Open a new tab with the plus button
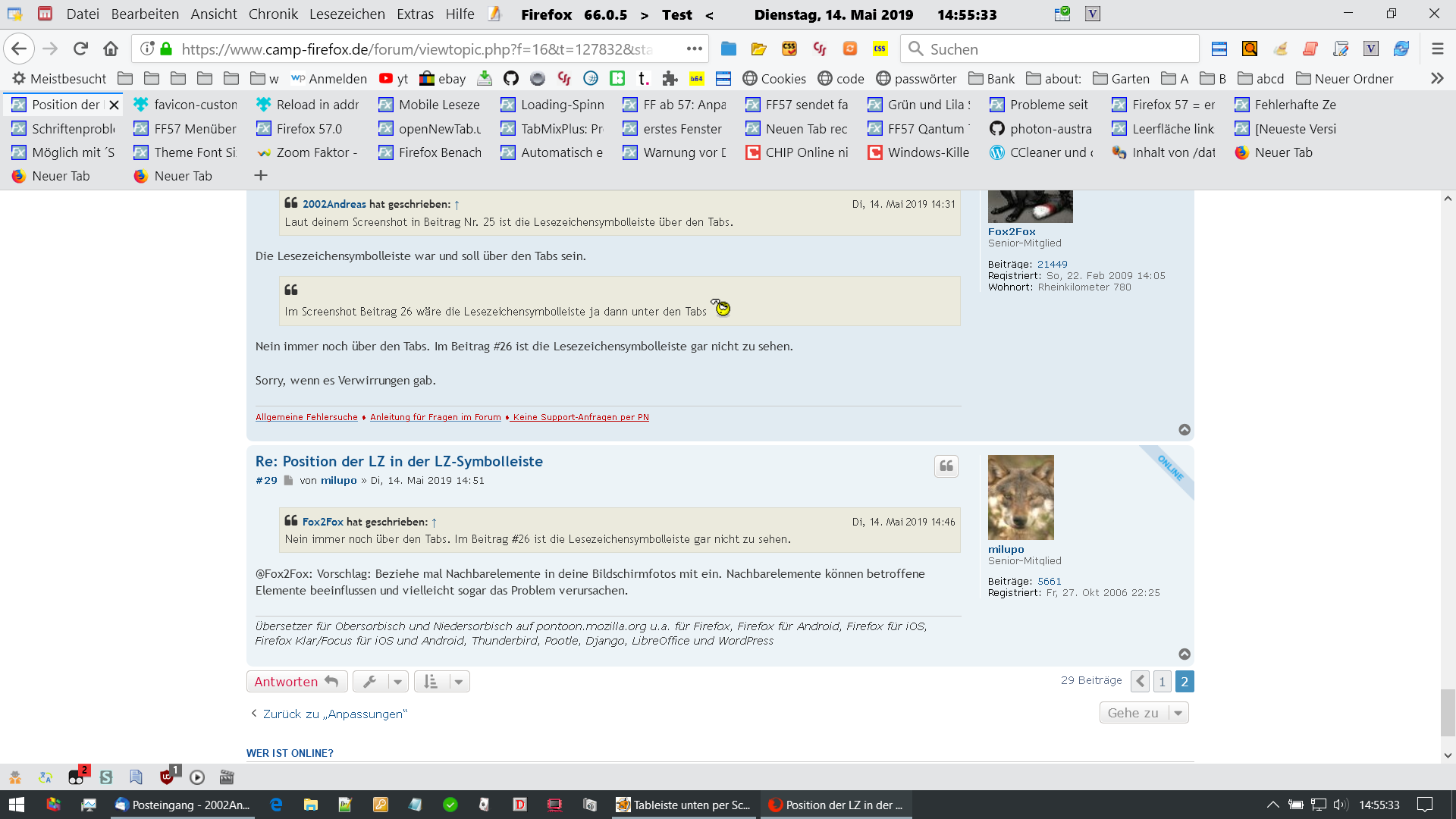The height and width of the screenshot is (819, 1456). tap(261, 176)
